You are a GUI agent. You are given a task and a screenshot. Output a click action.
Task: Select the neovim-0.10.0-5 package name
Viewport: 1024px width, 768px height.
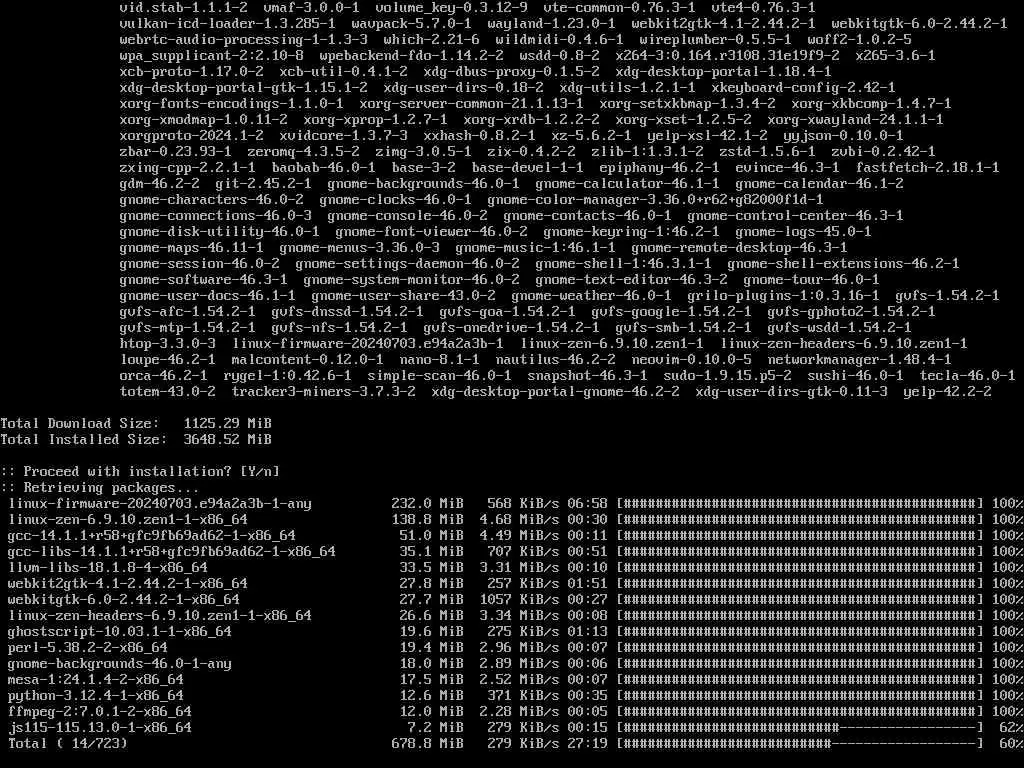pos(692,360)
